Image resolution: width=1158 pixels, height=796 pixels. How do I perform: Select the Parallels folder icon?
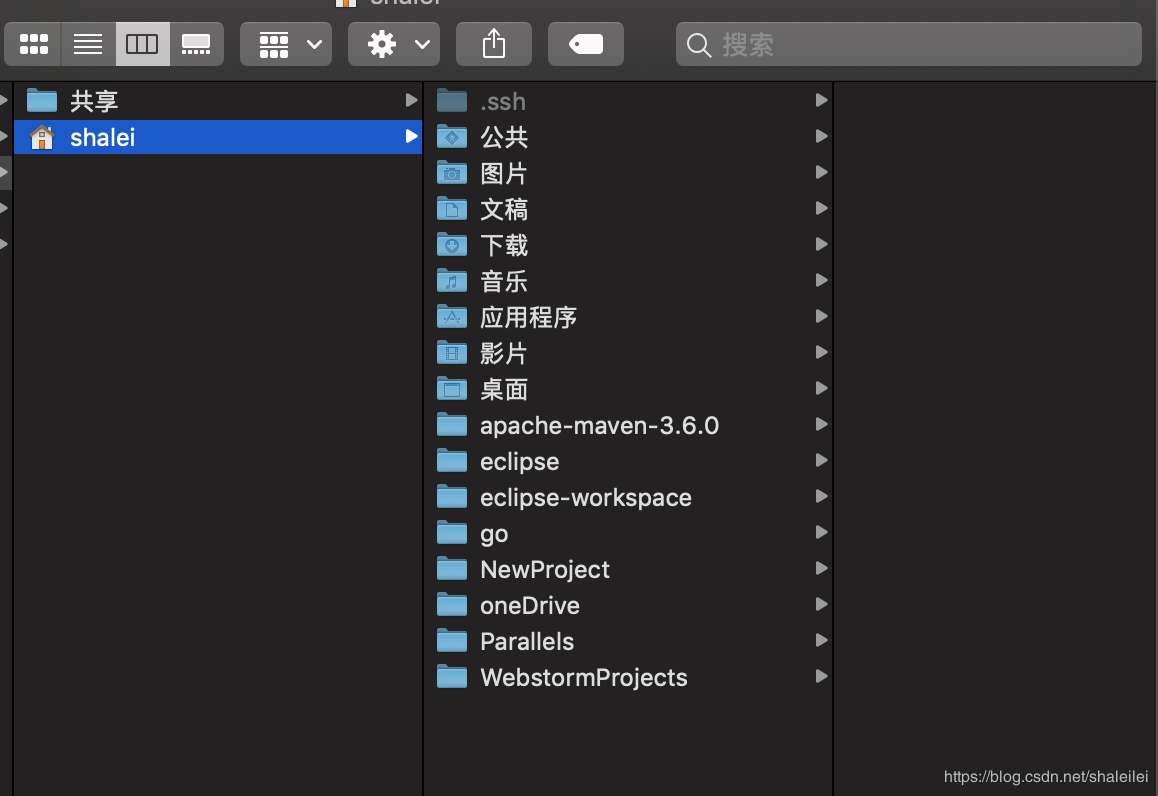click(x=452, y=641)
